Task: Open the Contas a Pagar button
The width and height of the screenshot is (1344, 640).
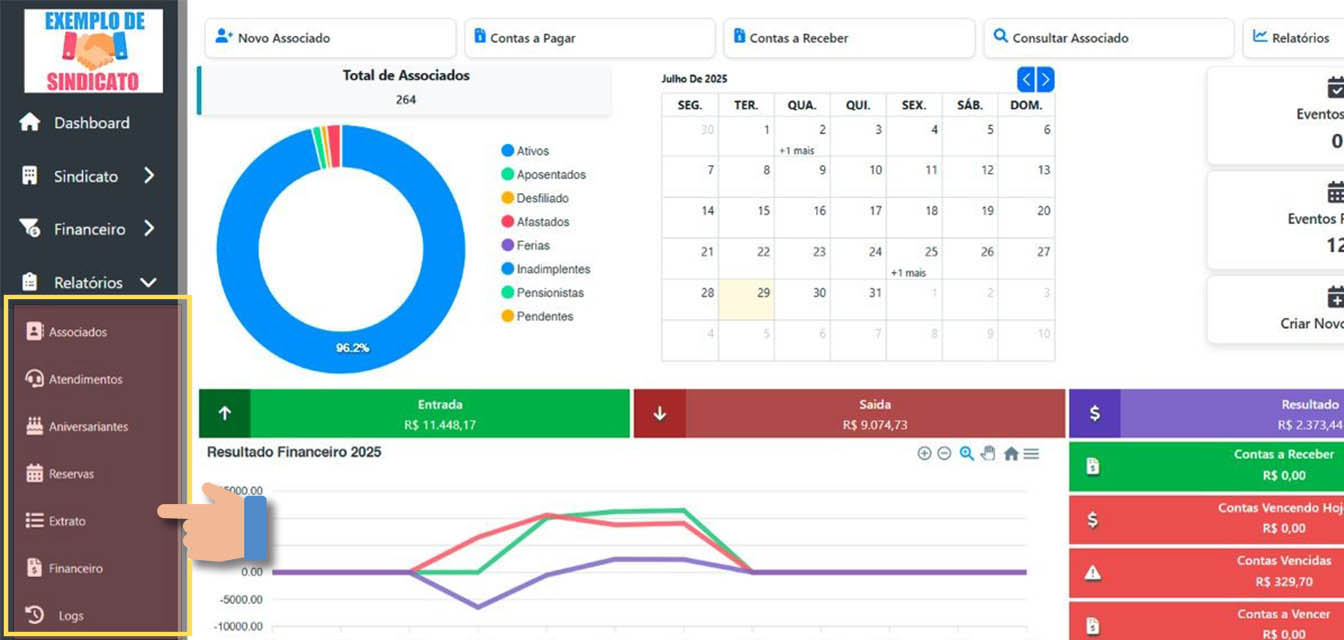Action: coord(590,38)
